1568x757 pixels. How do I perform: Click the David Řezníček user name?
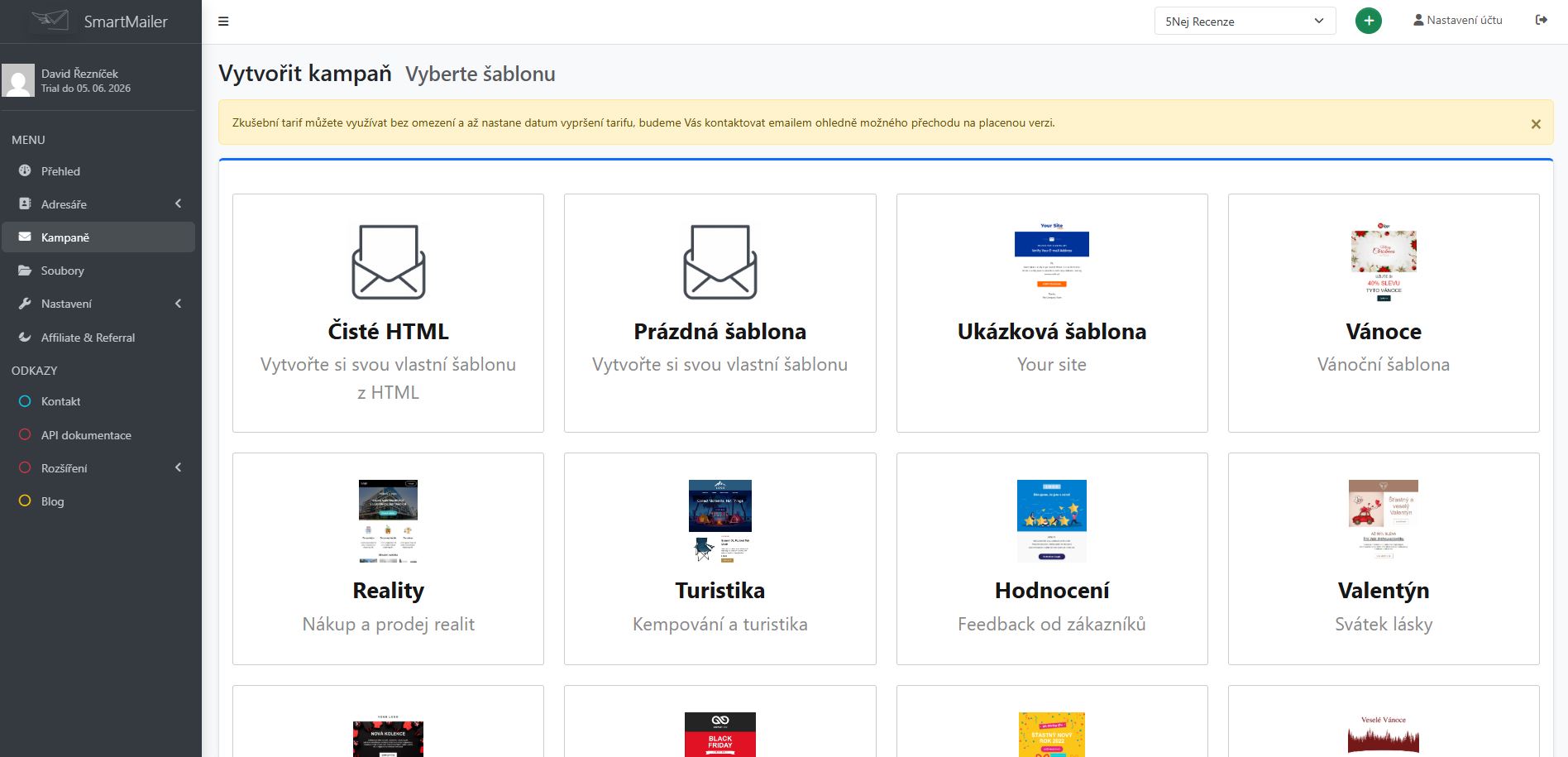tap(79, 74)
